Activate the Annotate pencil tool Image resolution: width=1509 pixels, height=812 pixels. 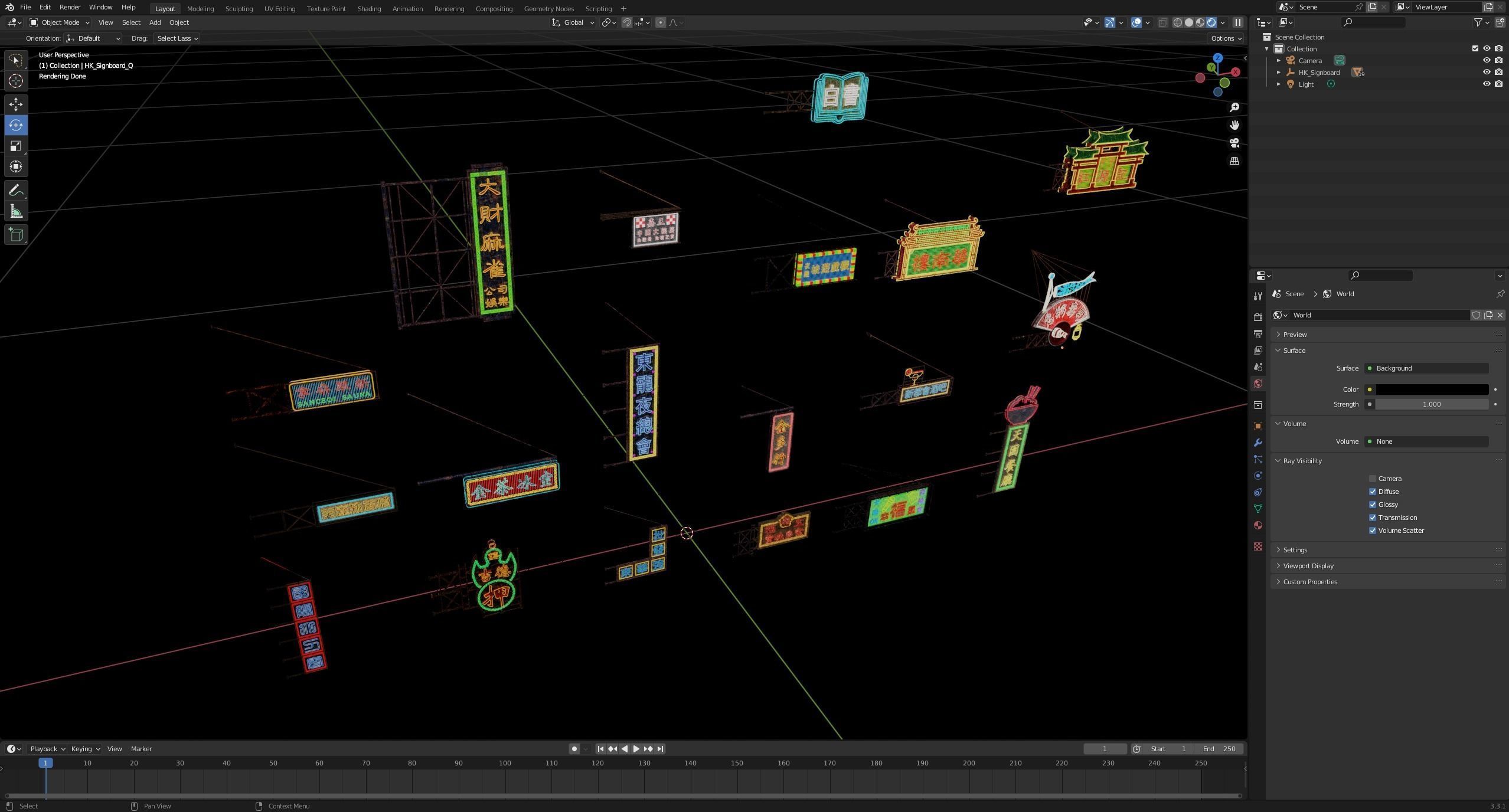pyautogui.click(x=16, y=190)
